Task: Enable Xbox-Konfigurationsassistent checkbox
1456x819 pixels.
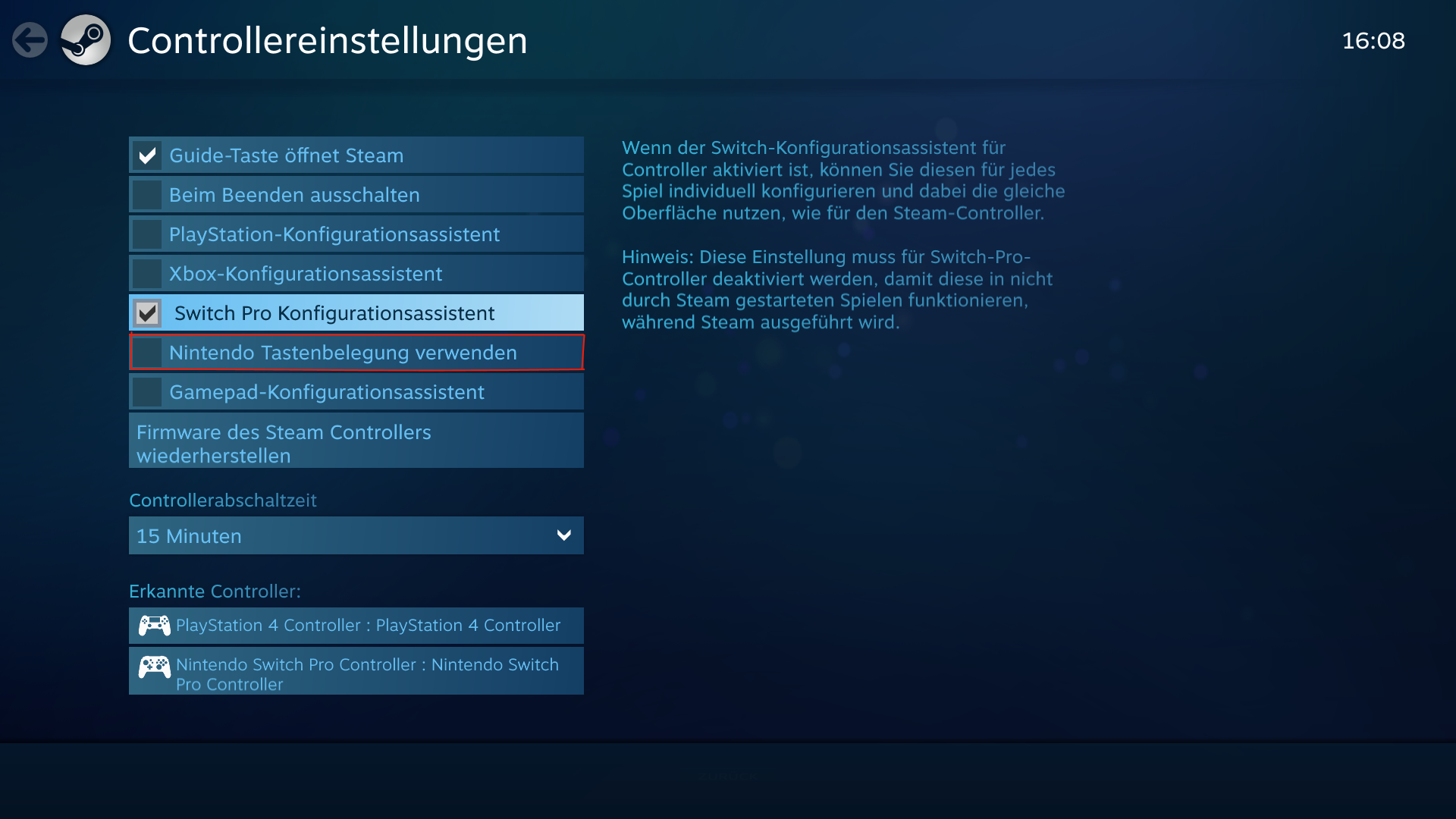Action: (x=147, y=274)
